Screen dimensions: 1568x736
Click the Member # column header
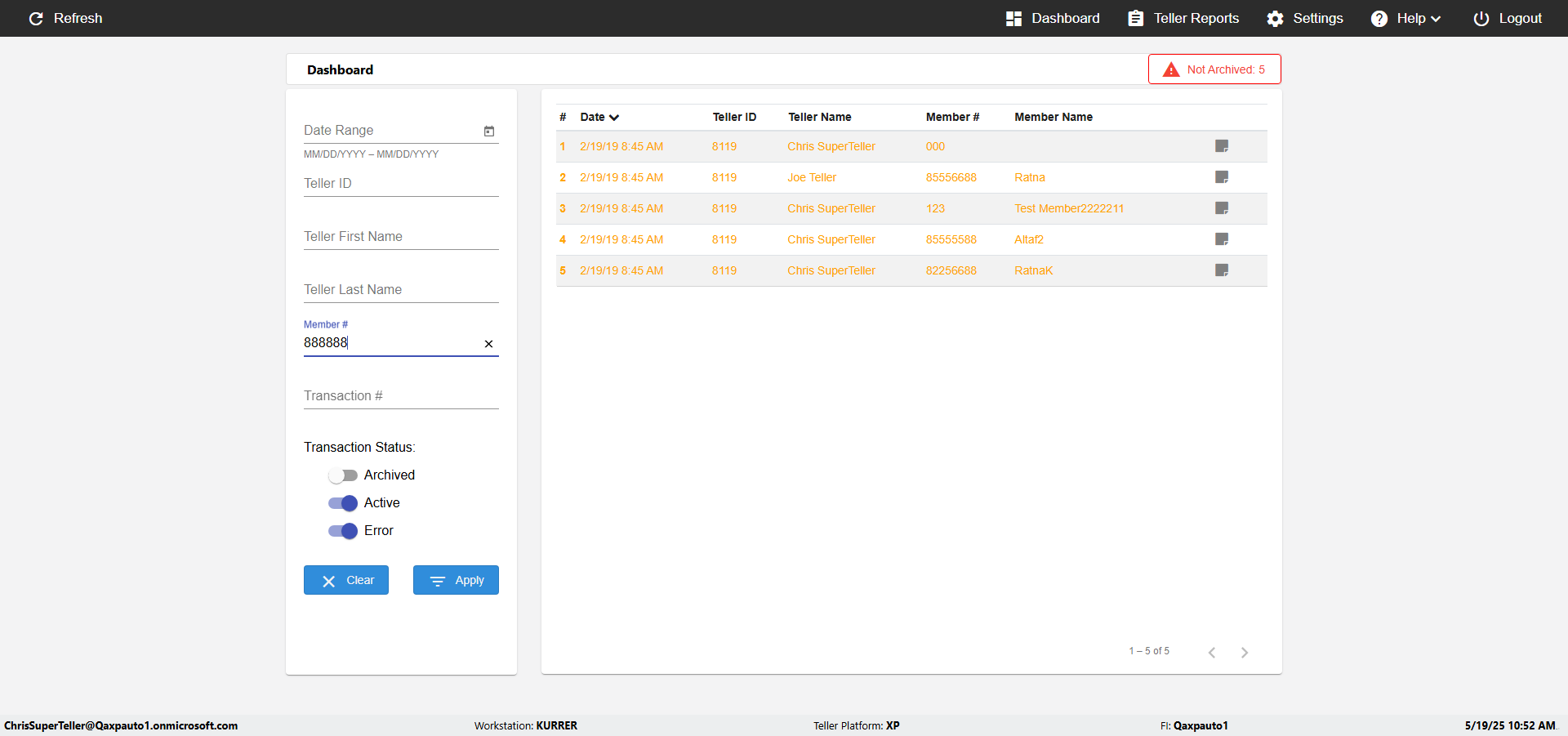click(x=952, y=117)
